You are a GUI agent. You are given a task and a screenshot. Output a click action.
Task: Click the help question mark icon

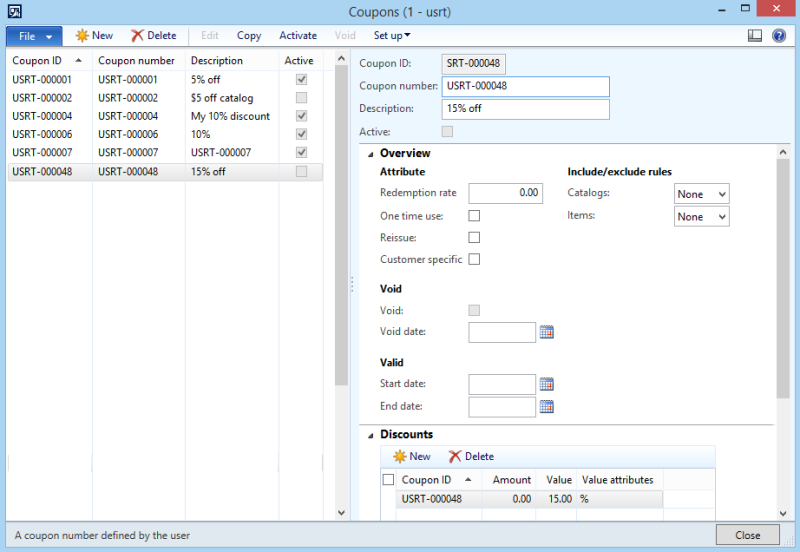[778, 36]
